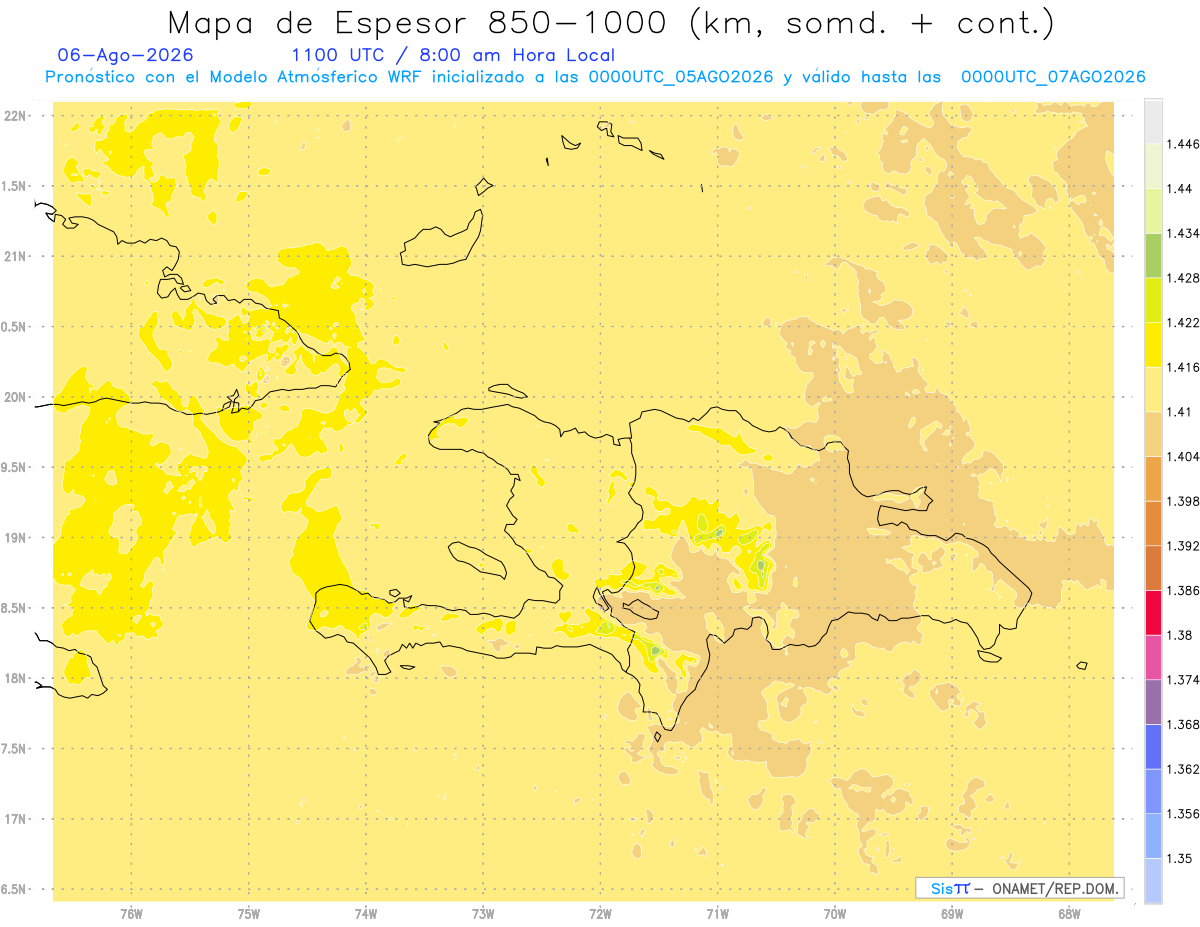This screenshot has height=927, width=1200.
Task: Click the 22N latitude label
Action: click(x=16, y=115)
